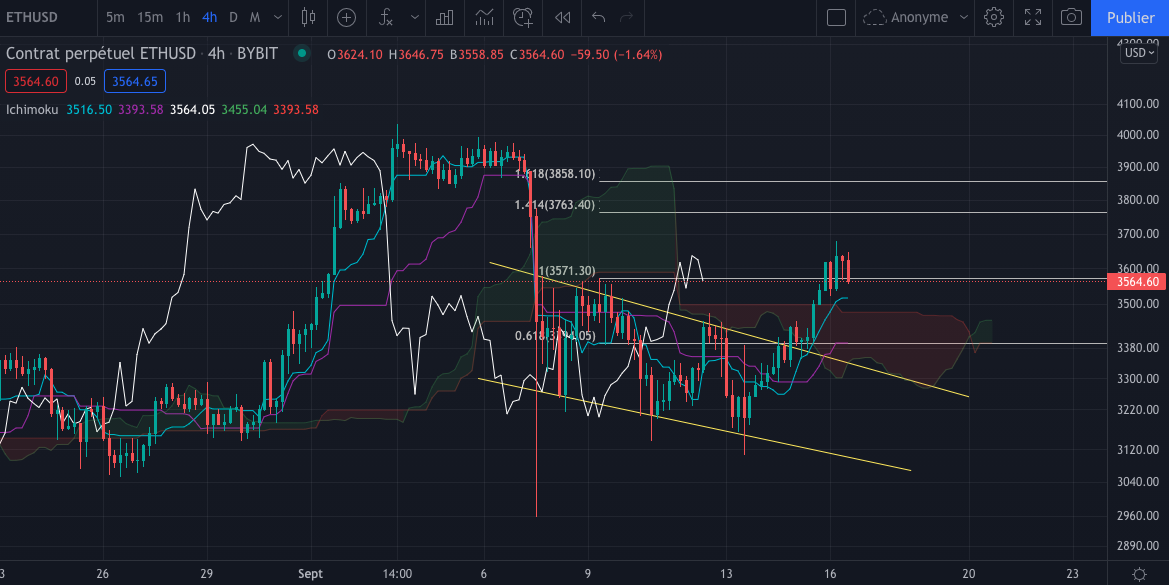Expand the indicators dropdown arrow next to fx
Screen dimensions: 1169x585
pyautogui.click(x=414, y=17)
